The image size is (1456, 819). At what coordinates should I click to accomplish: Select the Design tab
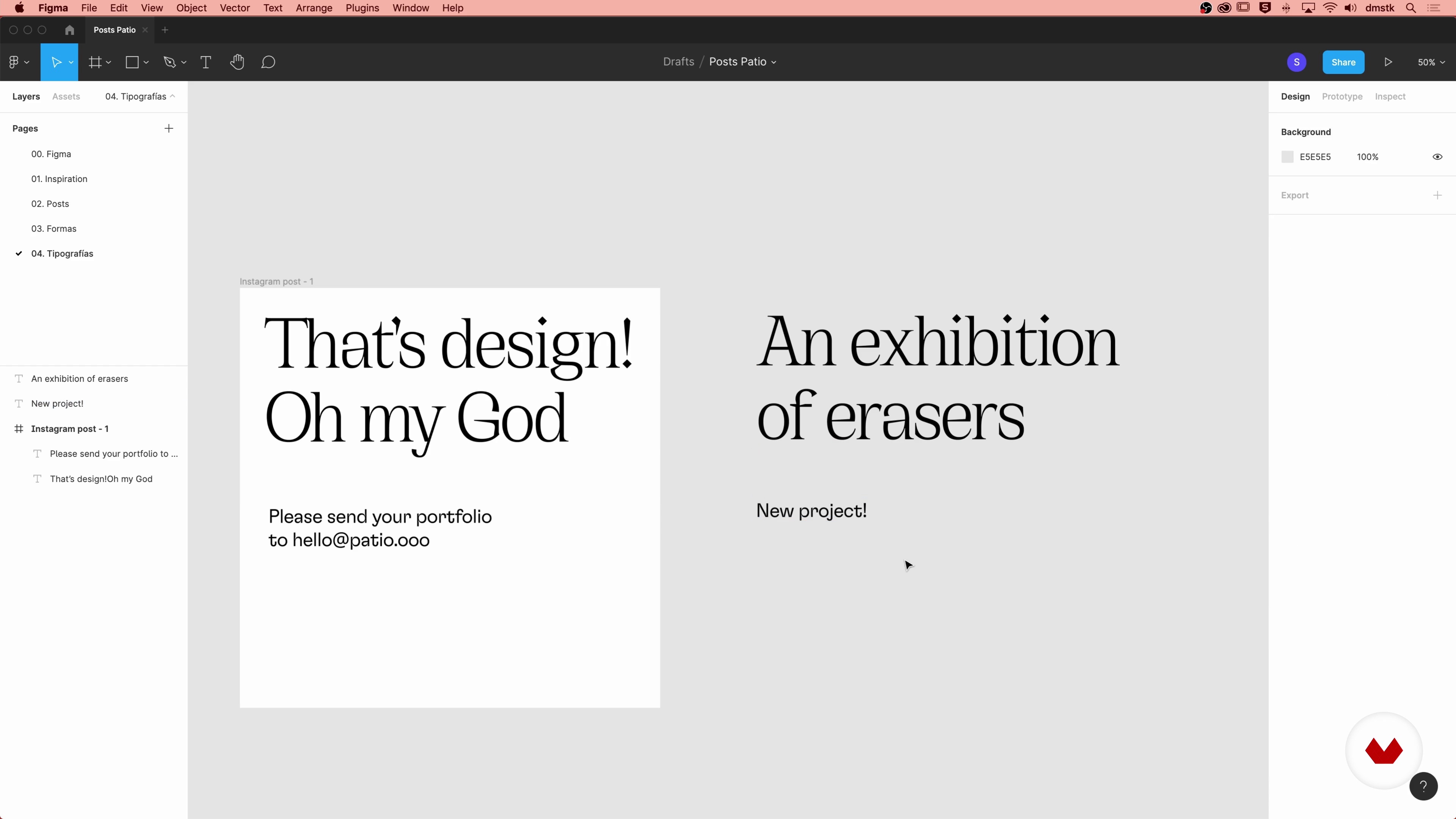[x=1295, y=97]
